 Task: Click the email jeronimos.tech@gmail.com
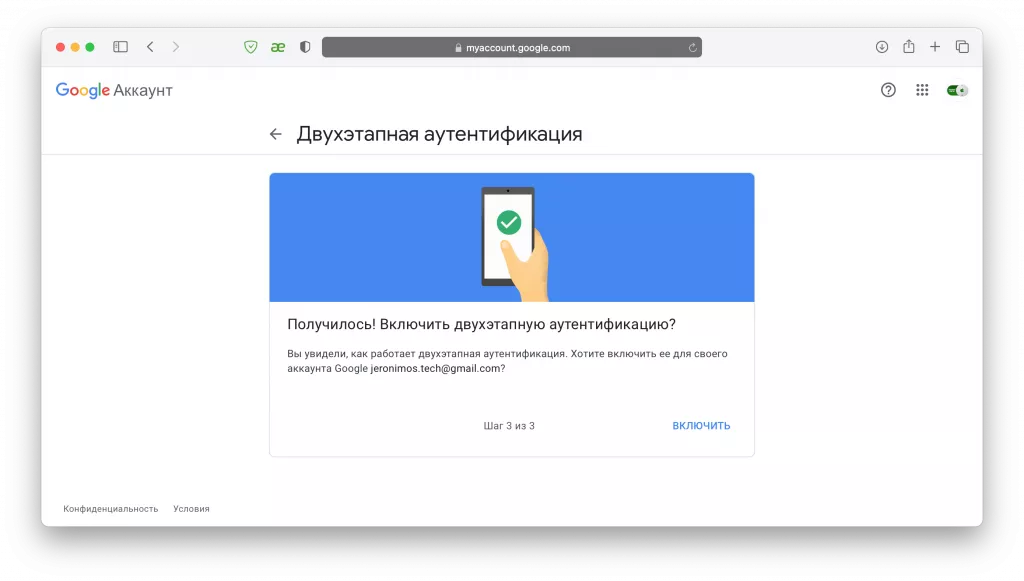coord(436,368)
